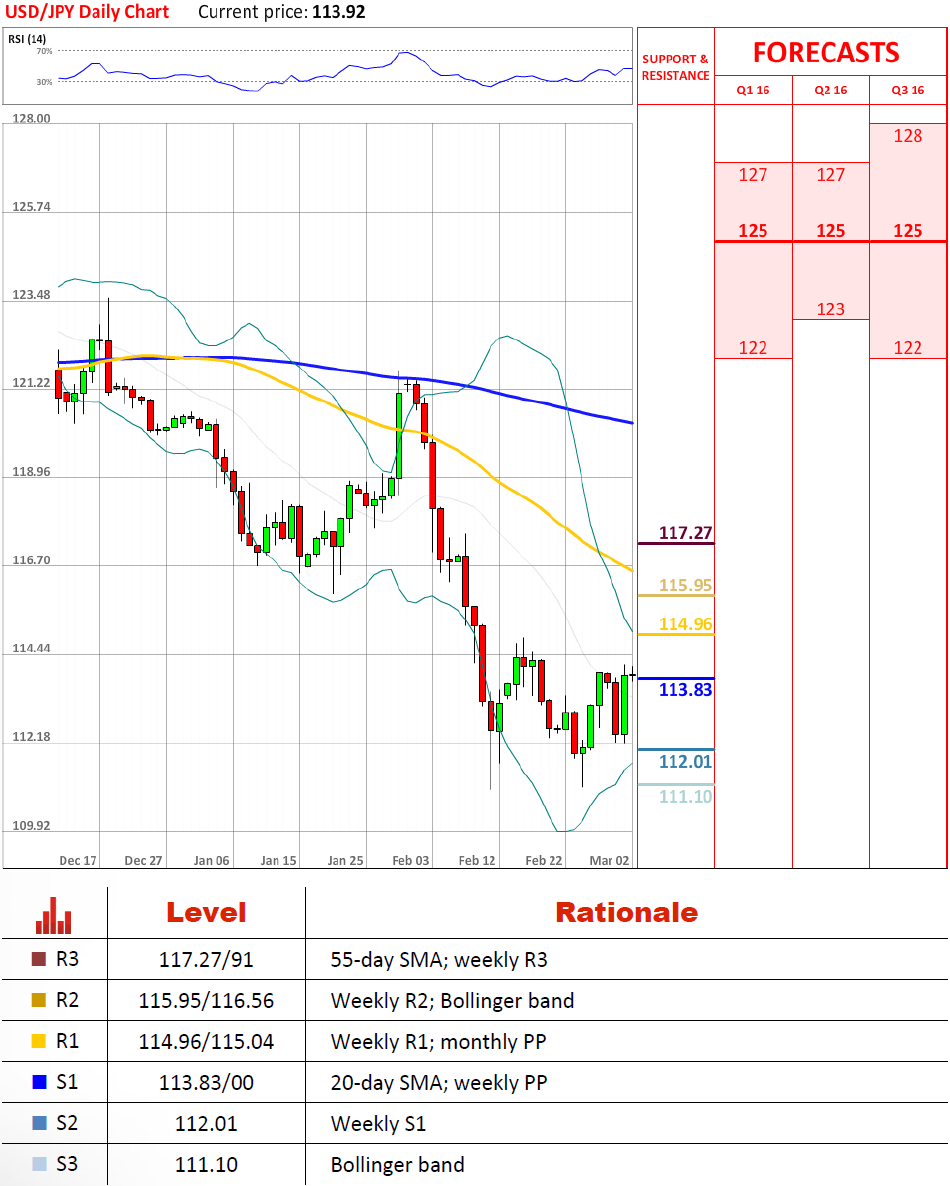
Task: Click the bold 125 value in Q1 16
Action: click(x=753, y=231)
